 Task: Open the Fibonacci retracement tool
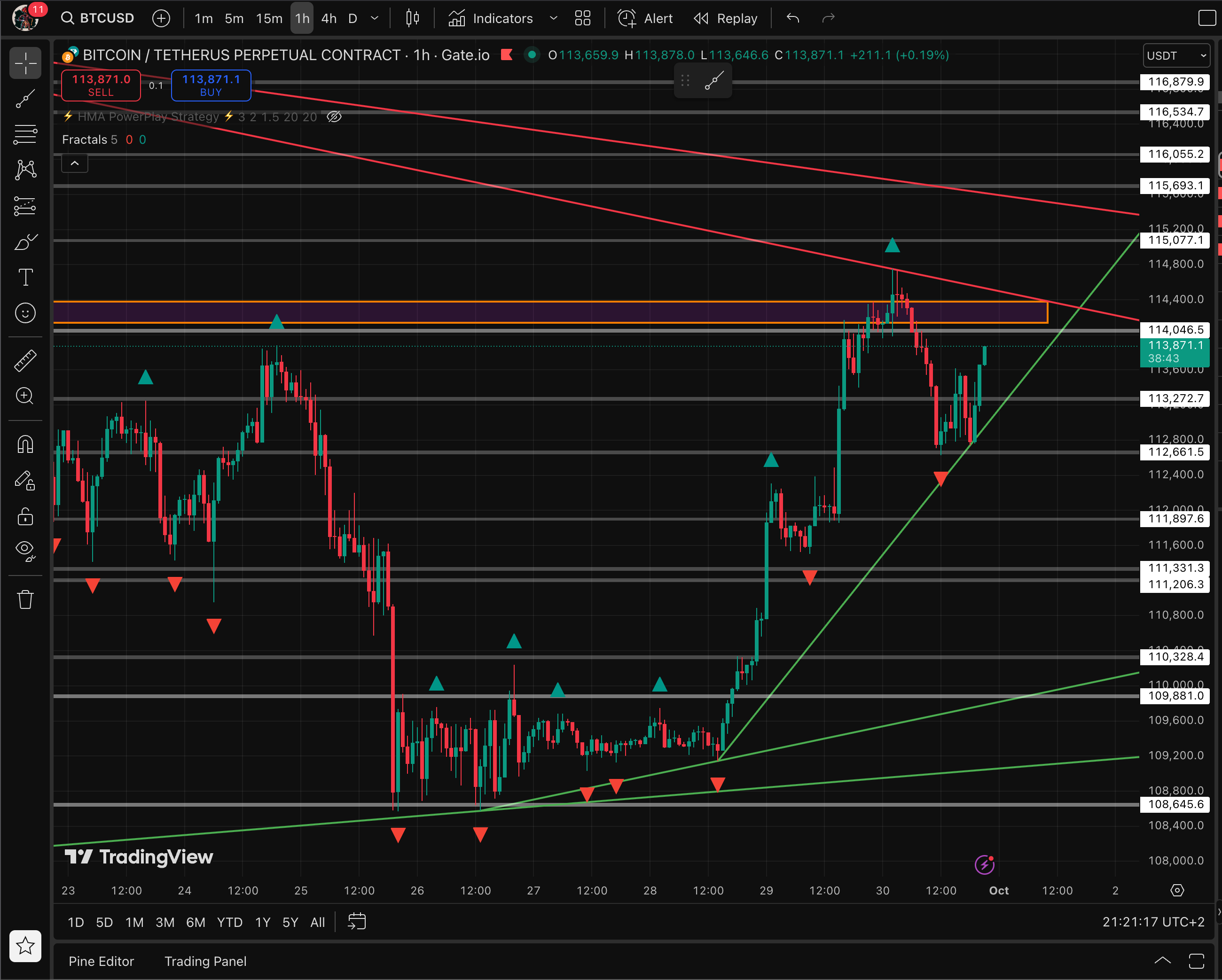[x=25, y=134]
